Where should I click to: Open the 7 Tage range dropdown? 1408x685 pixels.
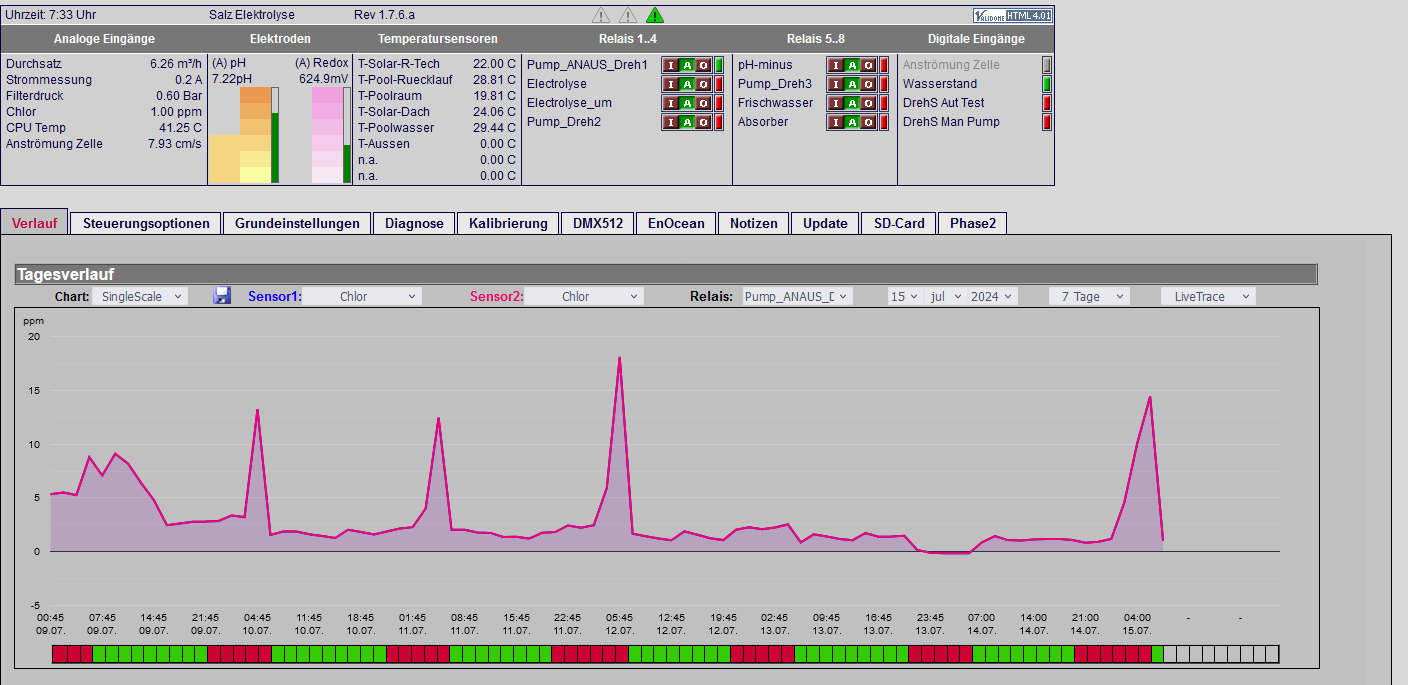(x=1089, y=296)
